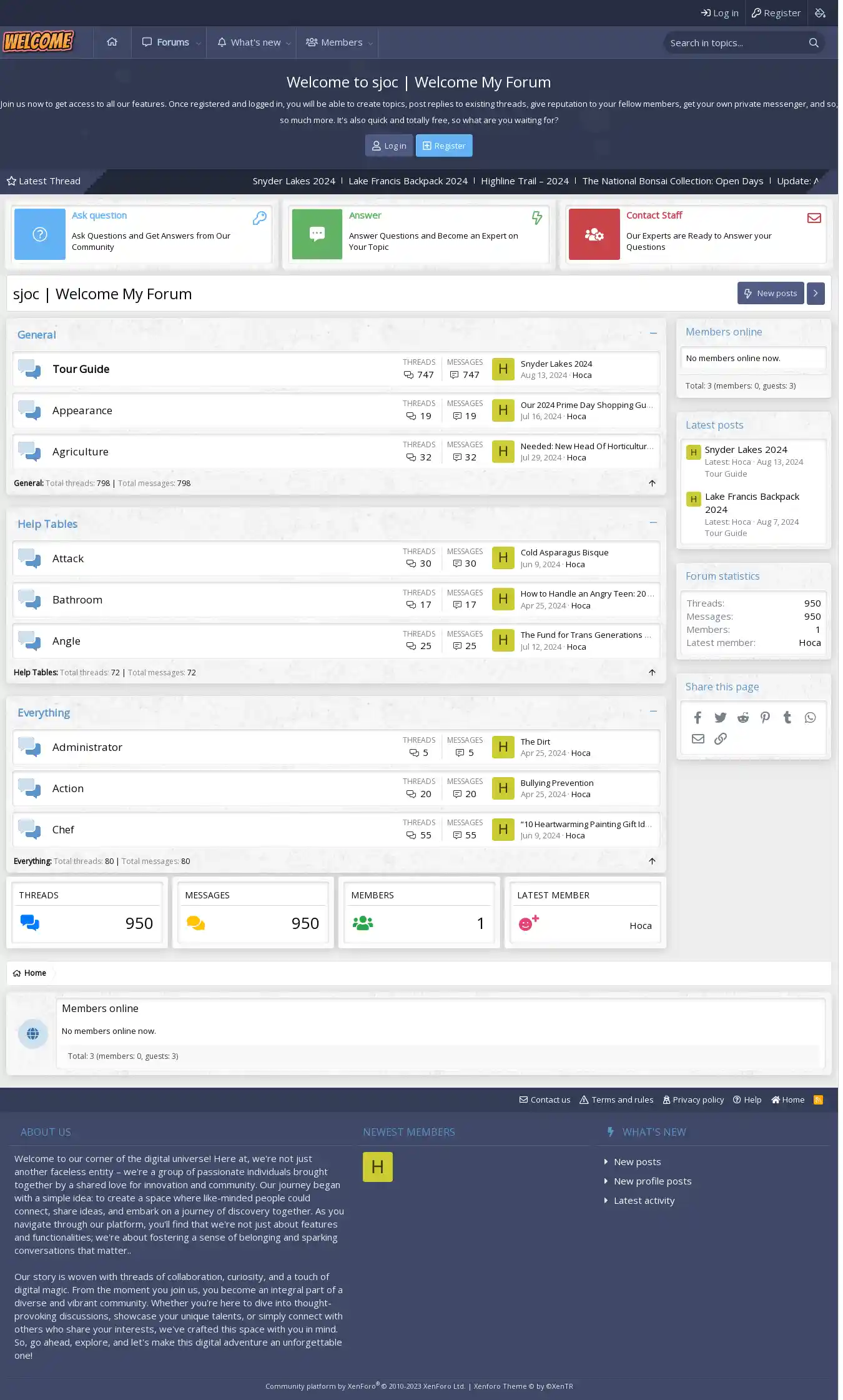
Task: Click the New posts button
Action: pos(771,294)
